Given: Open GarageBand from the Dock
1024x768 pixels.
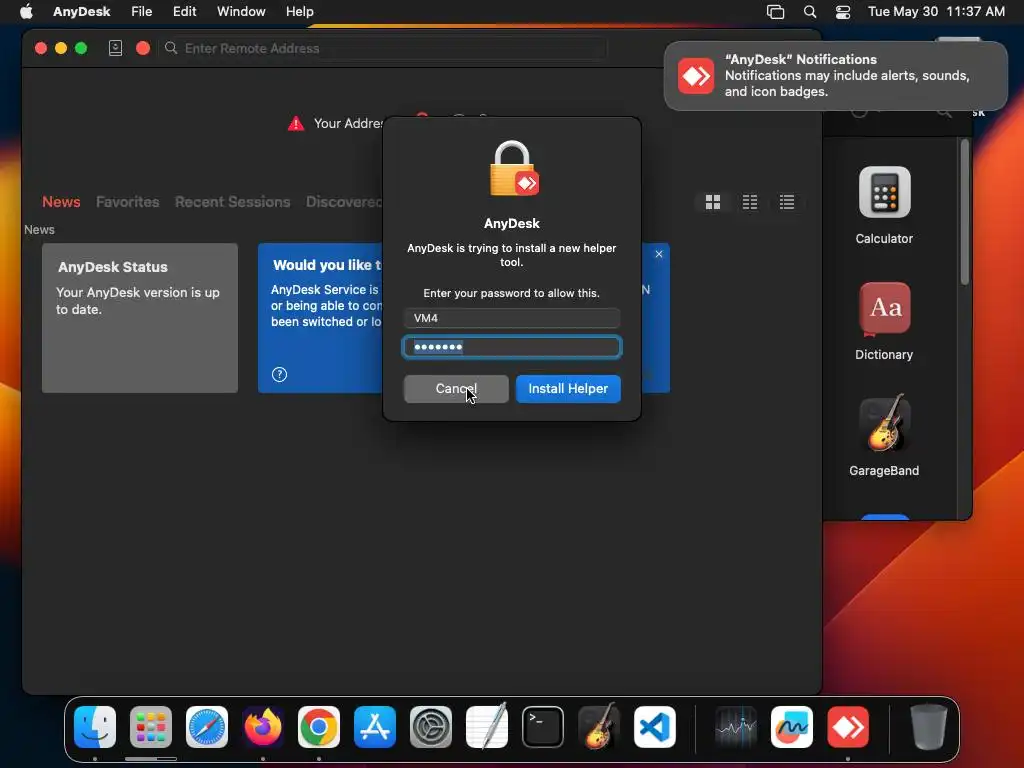Looking at the screenshot, I should 599,727.
